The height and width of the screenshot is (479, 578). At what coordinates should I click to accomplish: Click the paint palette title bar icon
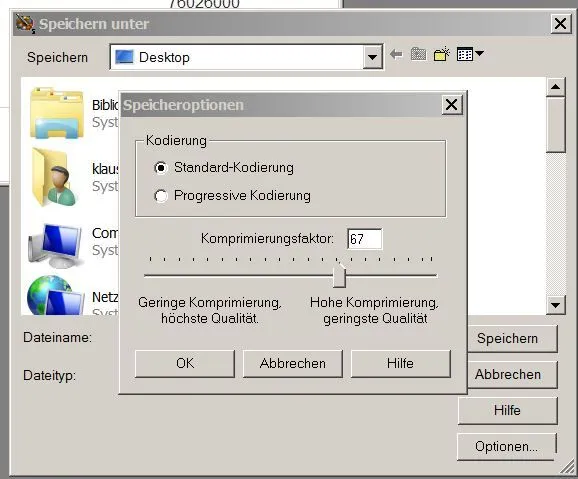(x=25, y=24)
